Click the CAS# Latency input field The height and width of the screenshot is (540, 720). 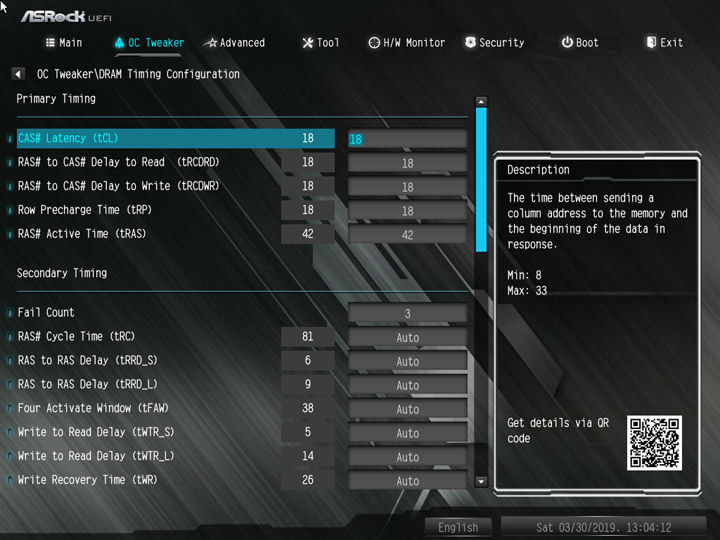pyautogui.click(x=407, y=139)
